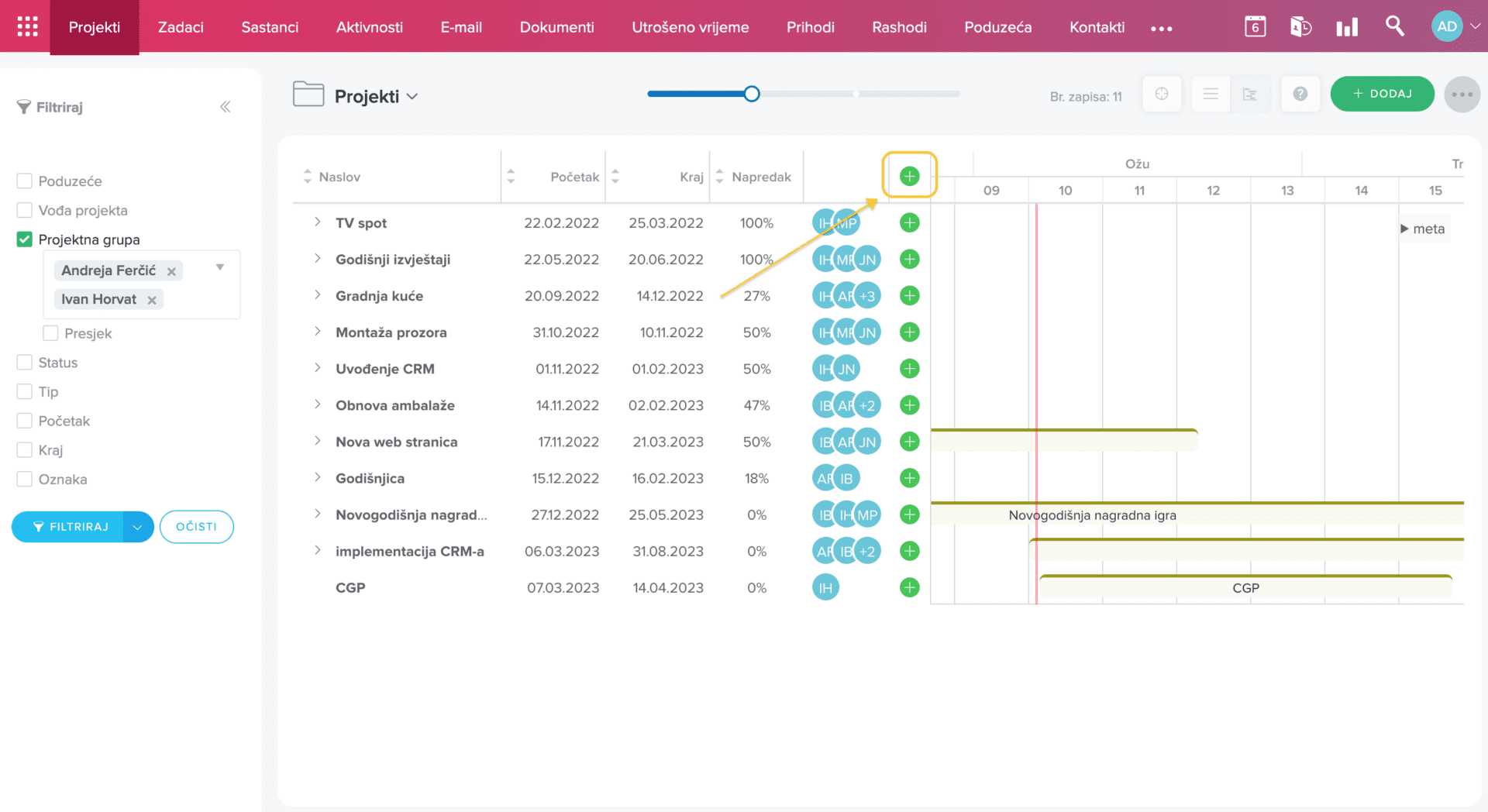Open the calendar icon in top bar
The width and height of the screenshot is (1488, 812).
point(1255,26)
